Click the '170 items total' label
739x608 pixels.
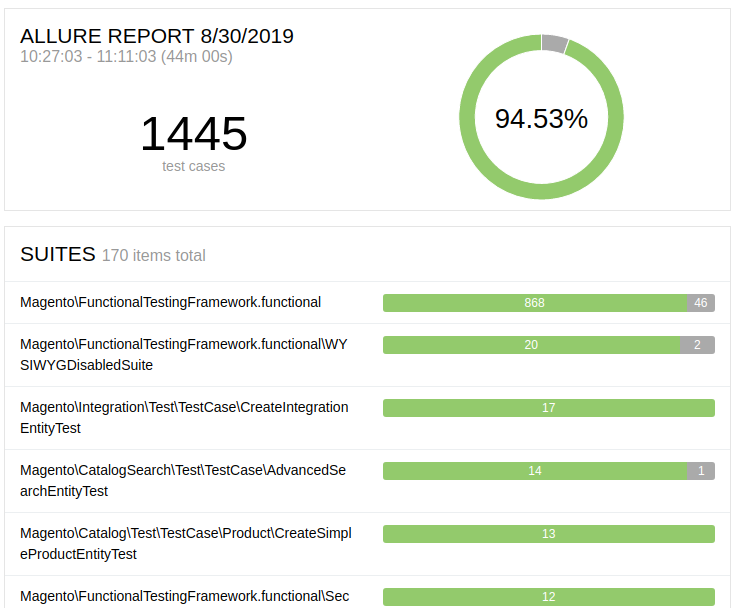pos(154,255)
